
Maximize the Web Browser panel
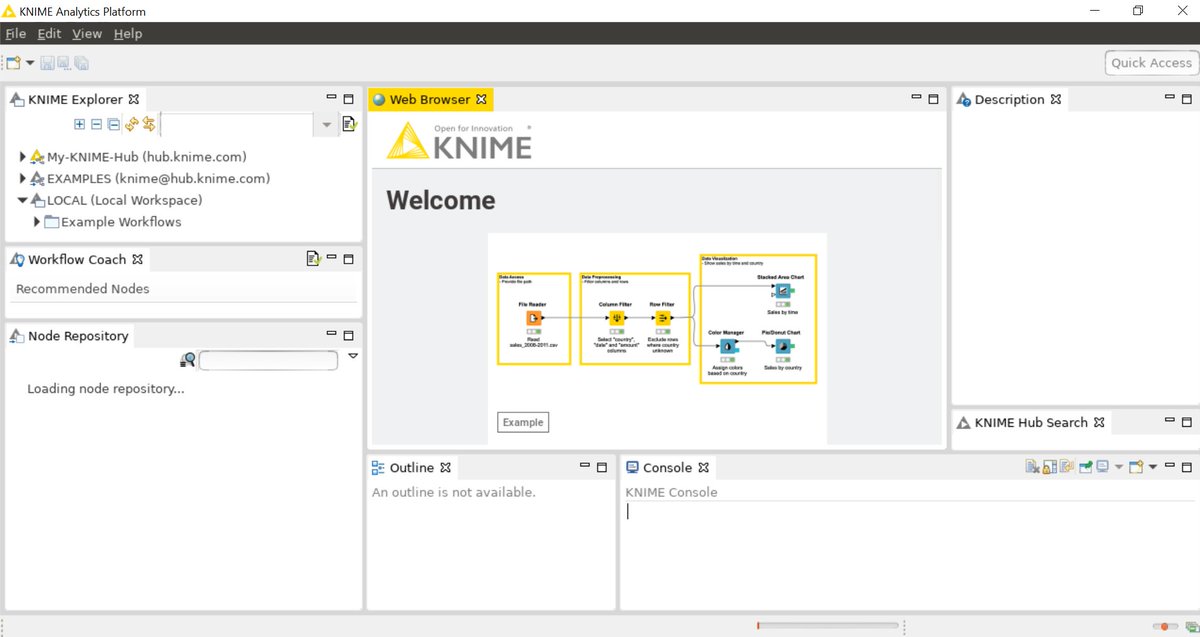934,99
